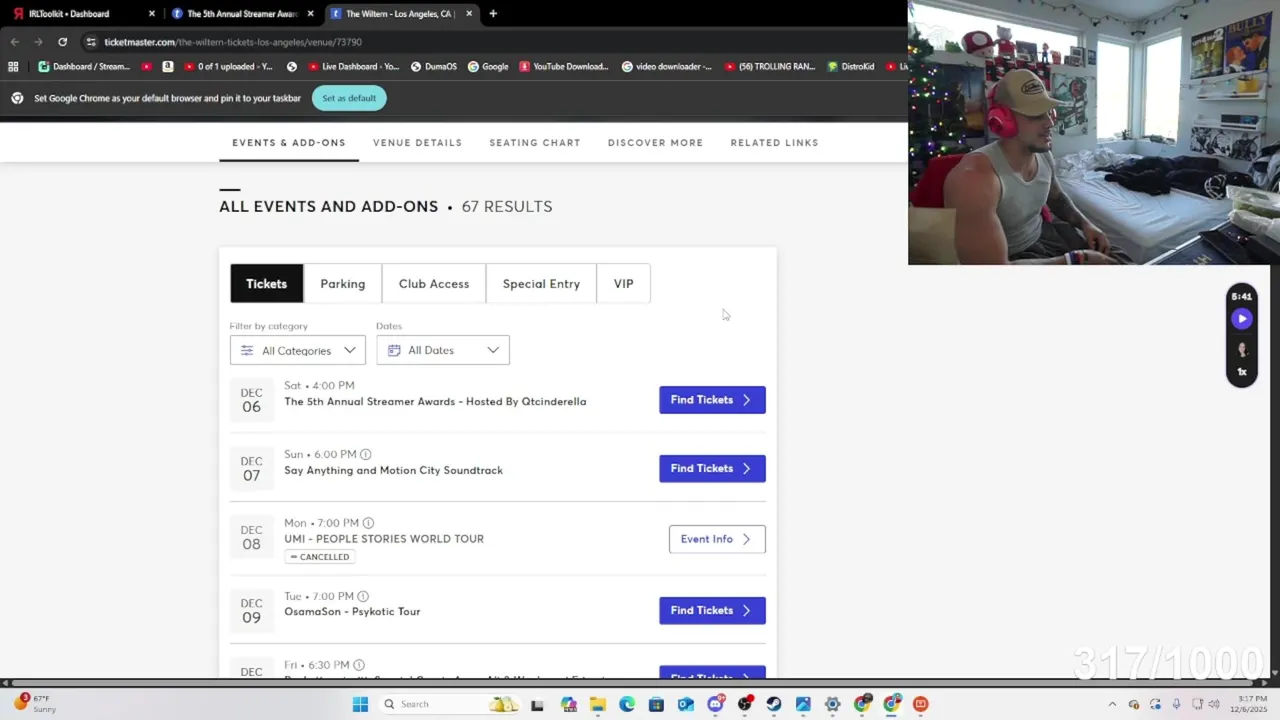The width and height of the screenshot is (1280, 720).
Task: Open OsamaSon - Psykotic Tour link
Action: pyautogui.click(x=352, y=612)
